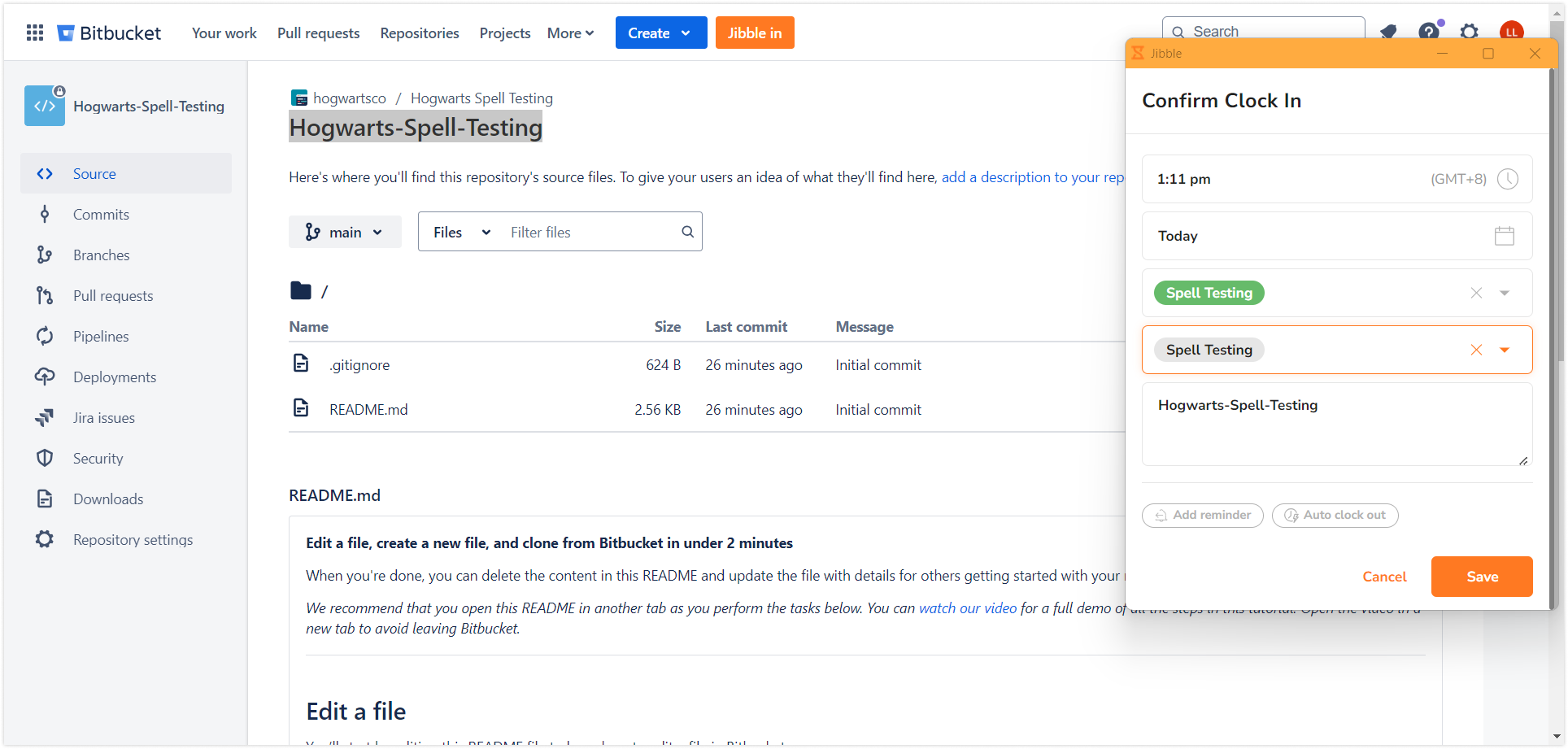Click the .gitignore file icon

pos(301,364)
